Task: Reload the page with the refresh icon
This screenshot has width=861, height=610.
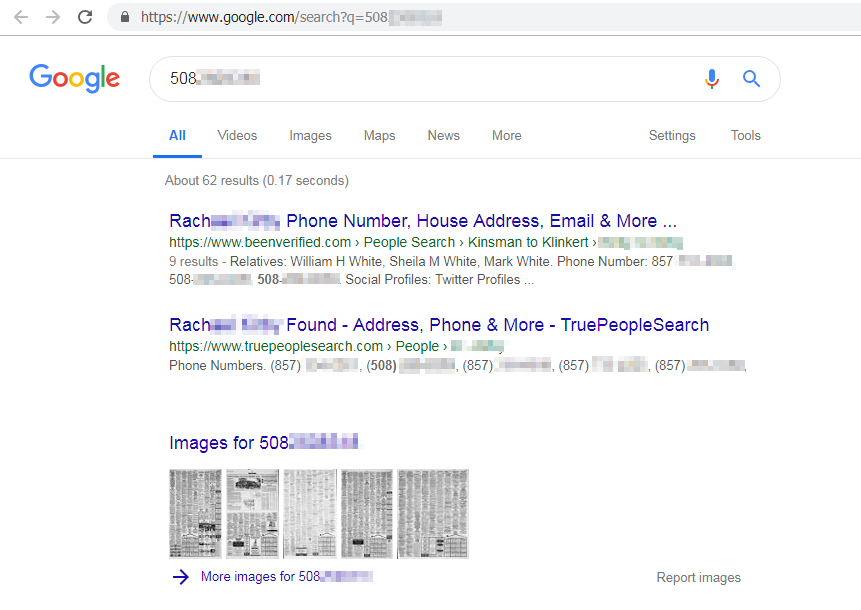Action: (x=85, y=17)
